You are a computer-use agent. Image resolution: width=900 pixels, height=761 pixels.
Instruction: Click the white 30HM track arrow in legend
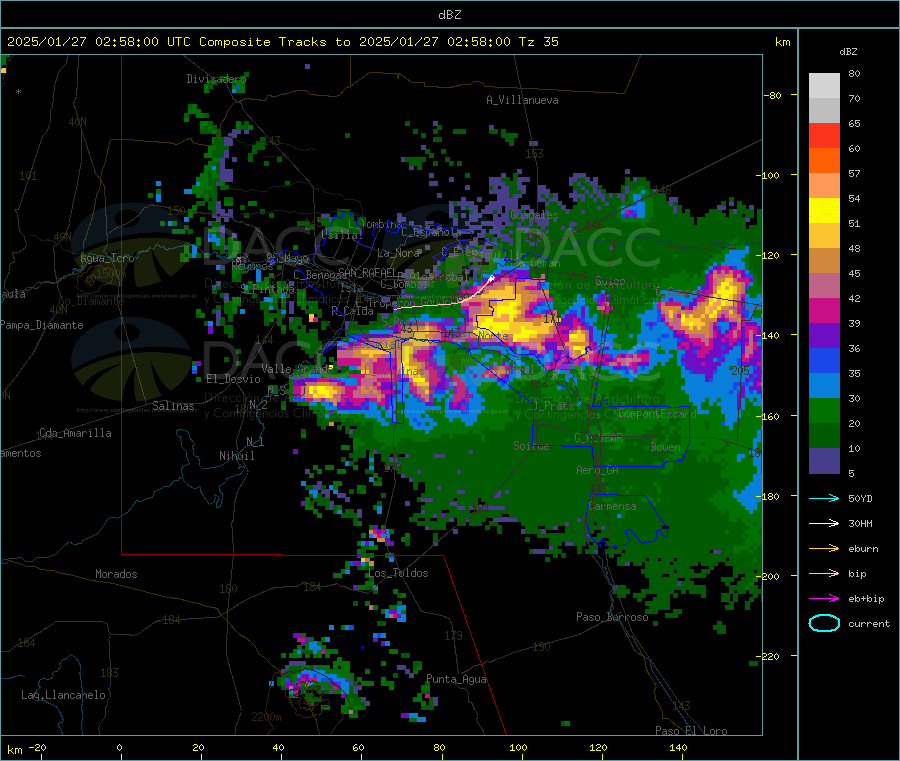(x=824, y=523)
